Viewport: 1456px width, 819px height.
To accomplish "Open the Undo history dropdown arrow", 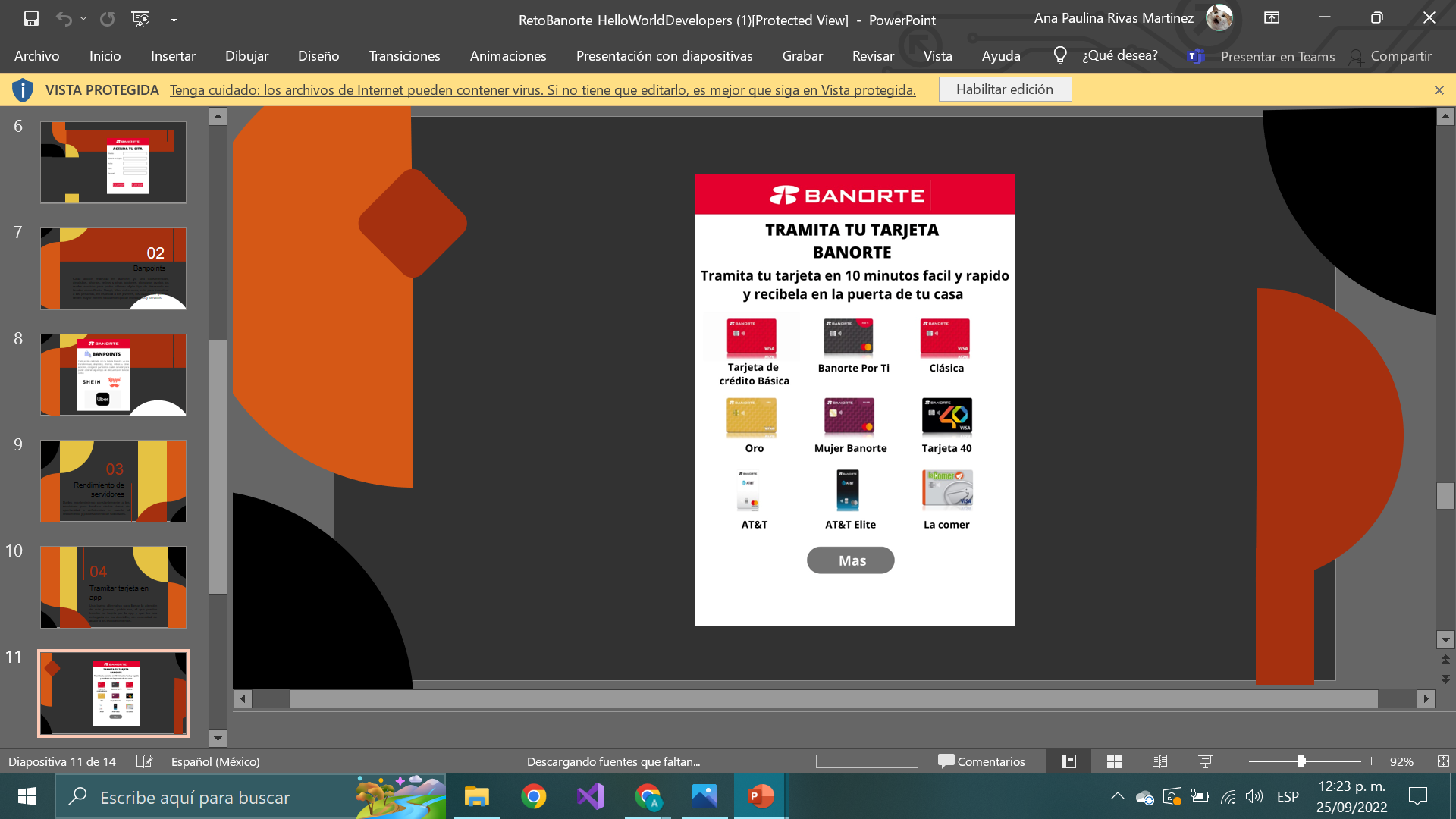I will [x=83, y=19].
